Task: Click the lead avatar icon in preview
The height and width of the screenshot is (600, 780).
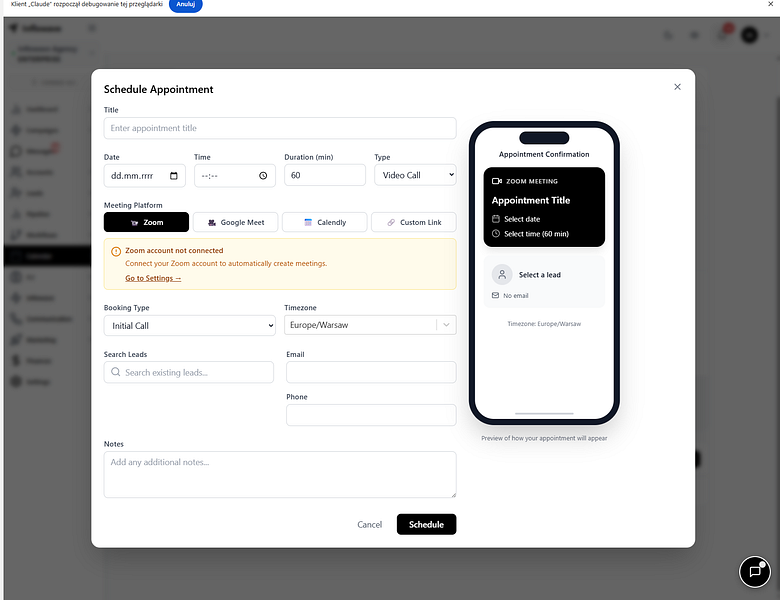Action: pos(502,275)
